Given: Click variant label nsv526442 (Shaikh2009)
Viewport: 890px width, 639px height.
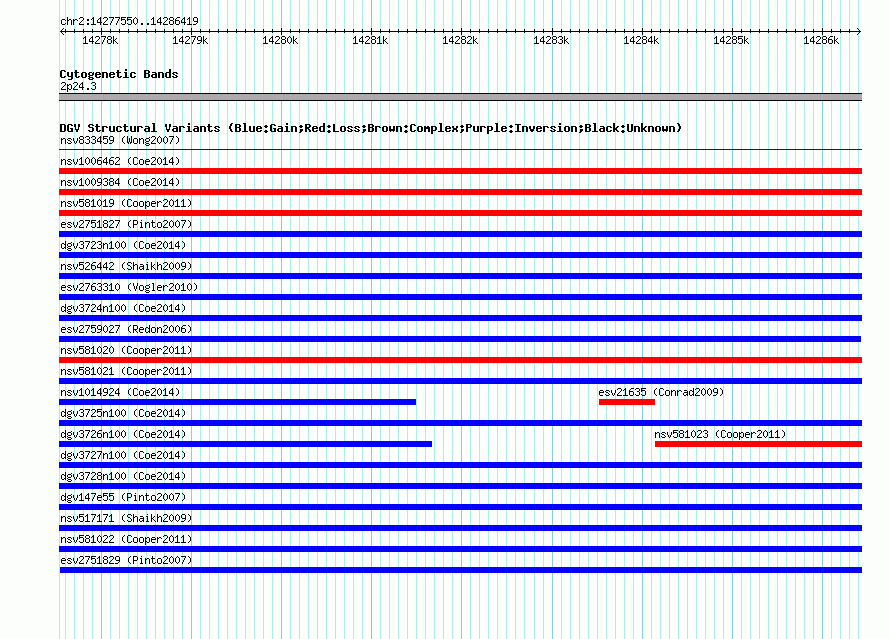Looking at the screenshot, I should point(126,266).
